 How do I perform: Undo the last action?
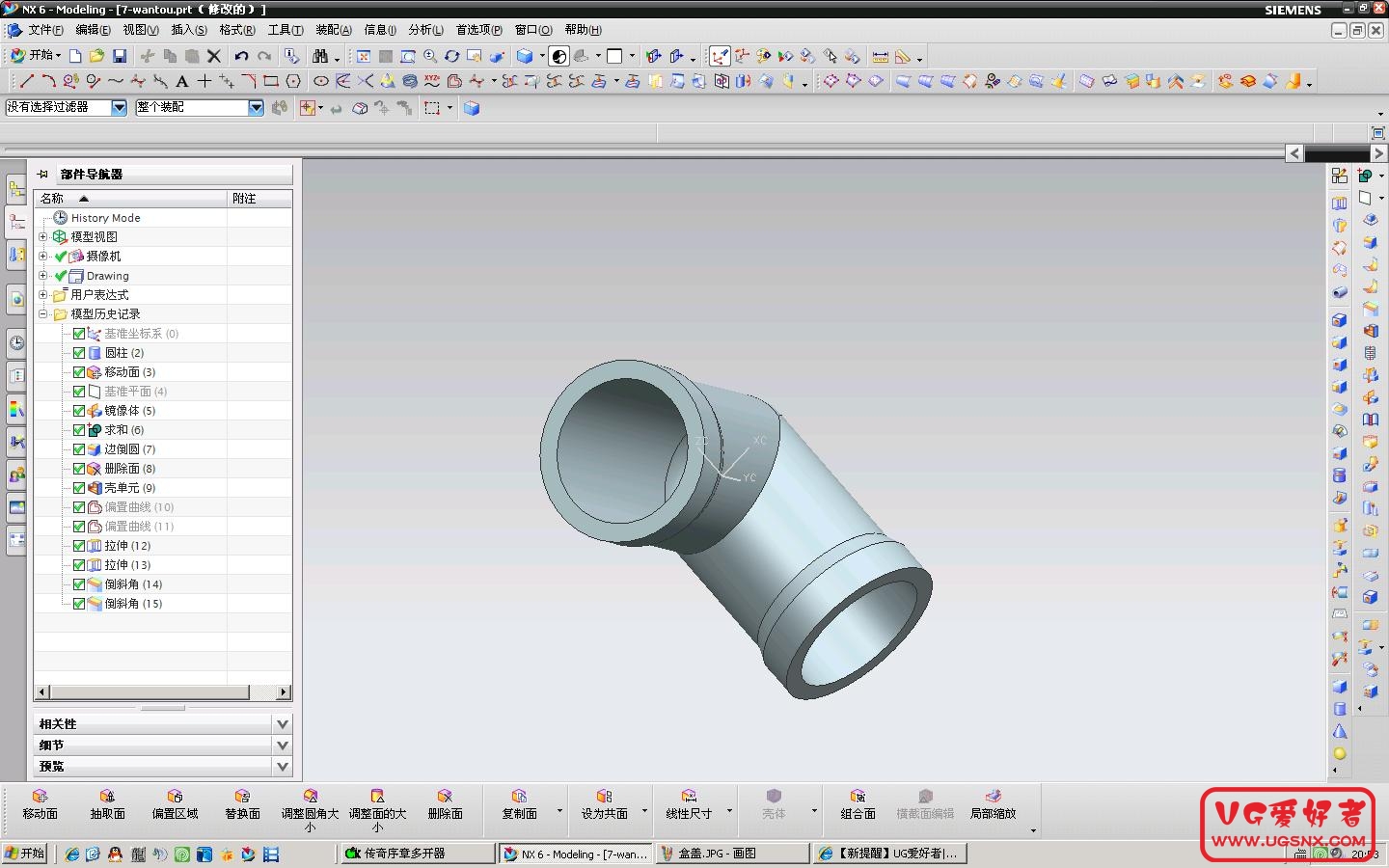point(241,56)
